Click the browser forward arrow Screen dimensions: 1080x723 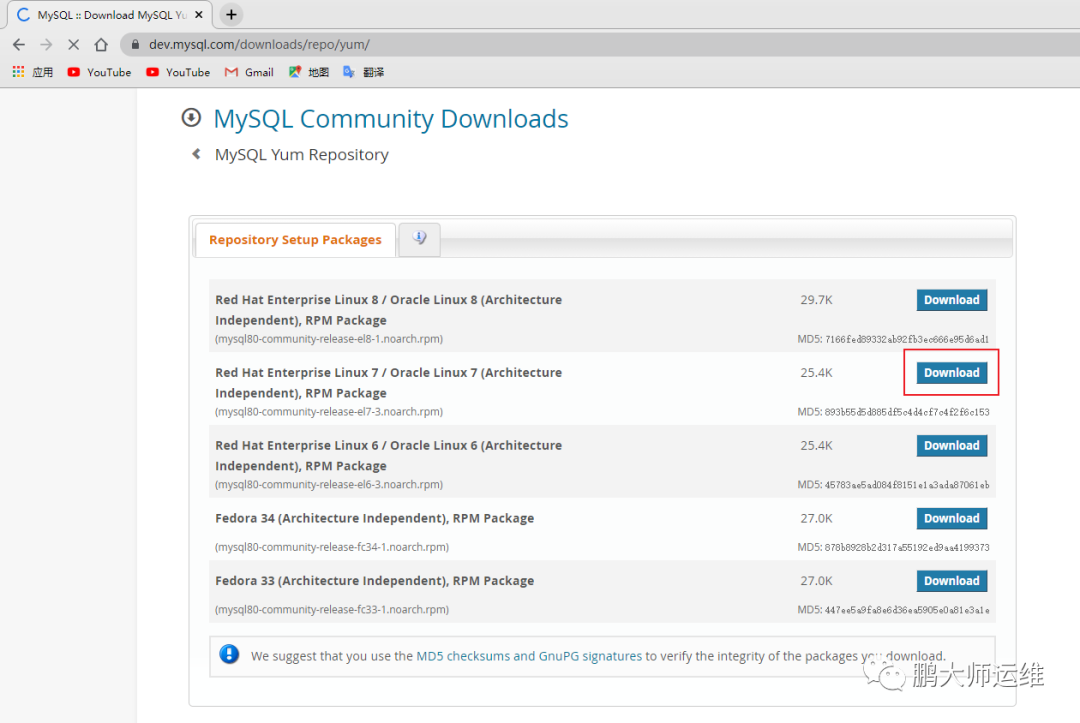(46, 45)
